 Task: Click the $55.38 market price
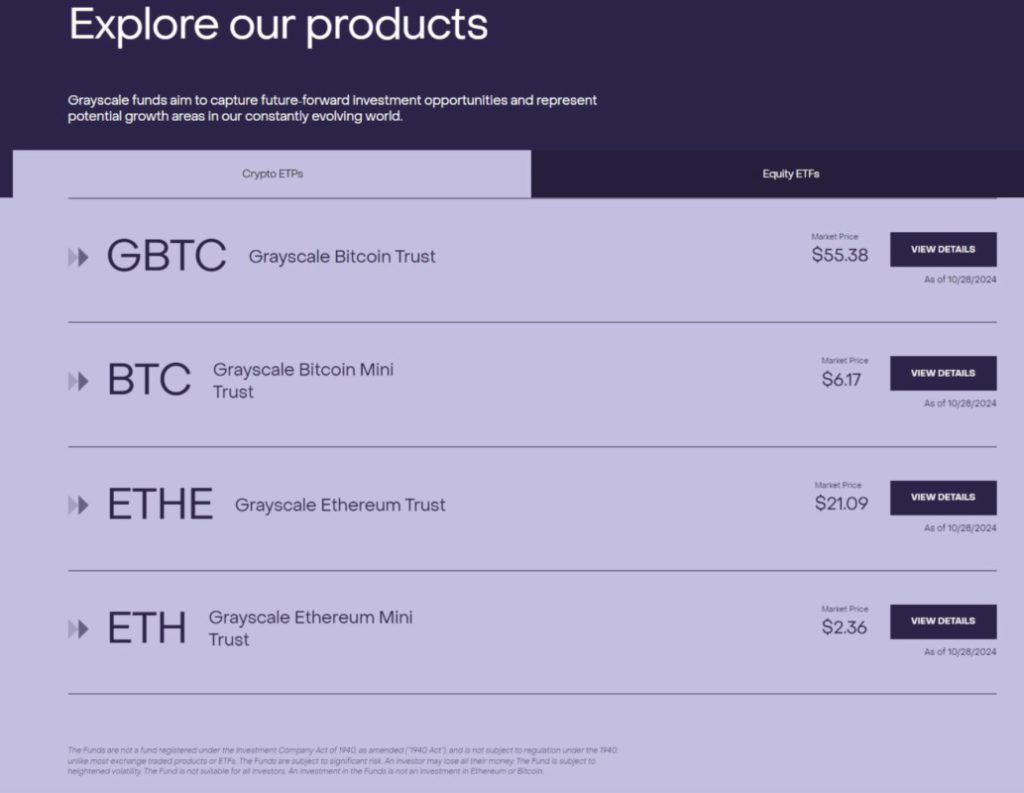point(840,255)
